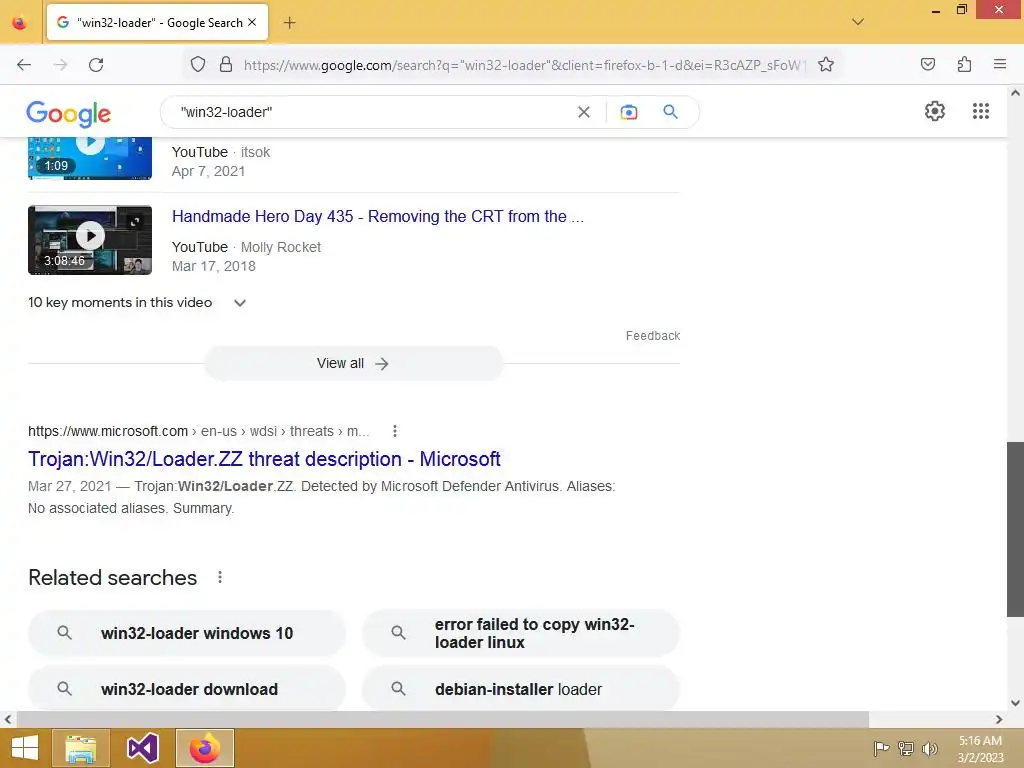Screen dimensions: 1024x768
Task: Reload the current page
Action: [96, 65]
